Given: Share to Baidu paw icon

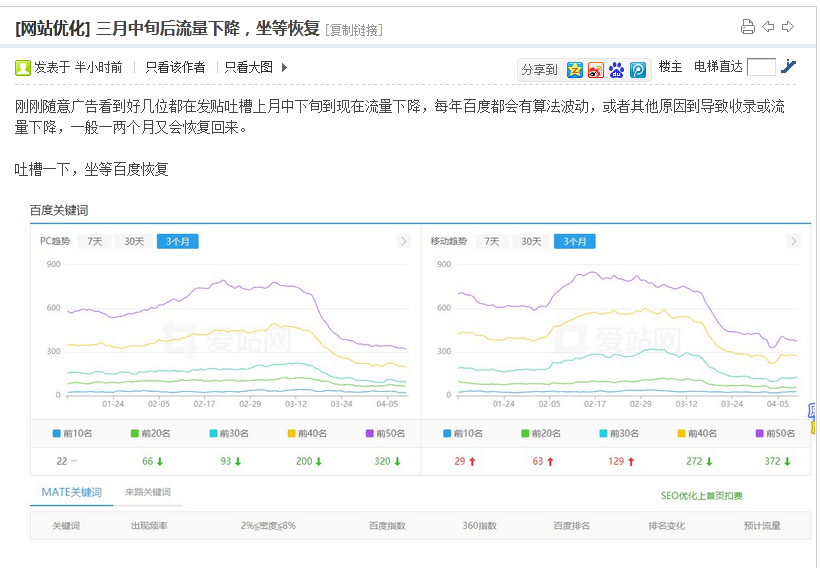Looking at the screenshot, I should pos(617,70).
